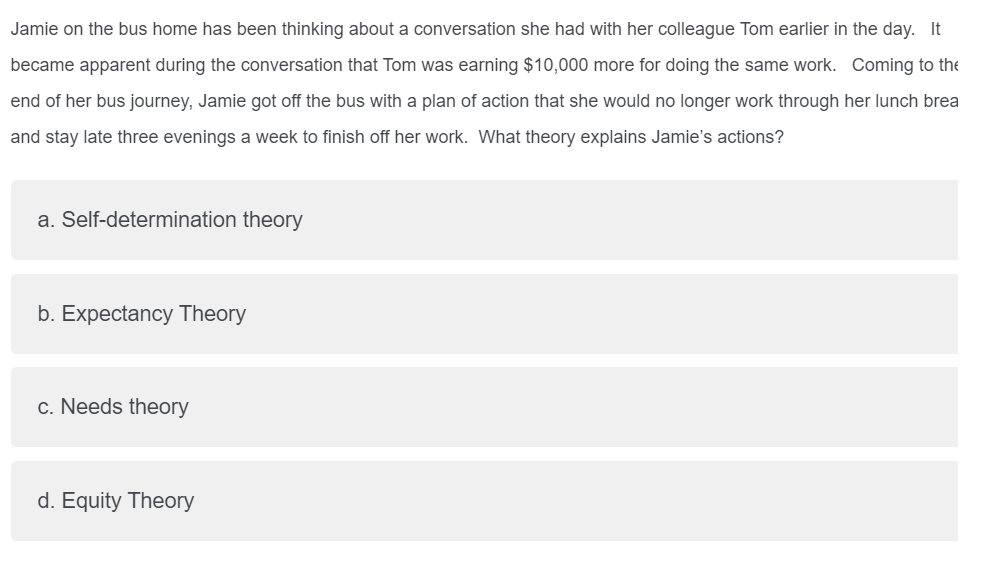Click the letter a in option one

[x=42, y=220]
